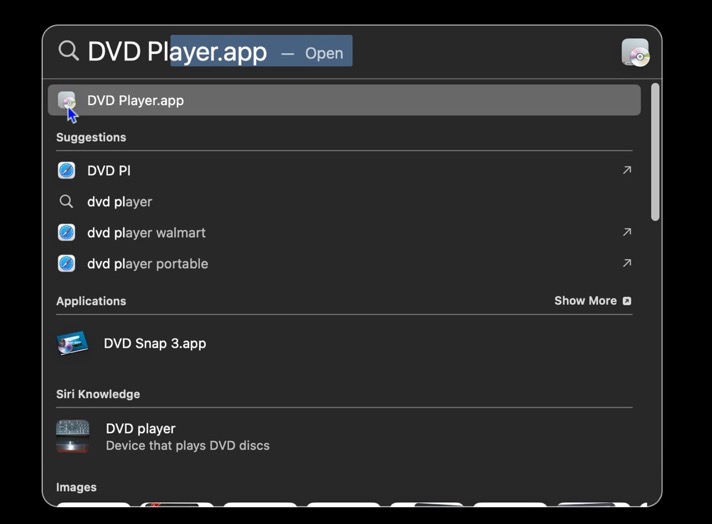Click Safari icon next to 'dvd player walmart'

click(x=67, y=233)
